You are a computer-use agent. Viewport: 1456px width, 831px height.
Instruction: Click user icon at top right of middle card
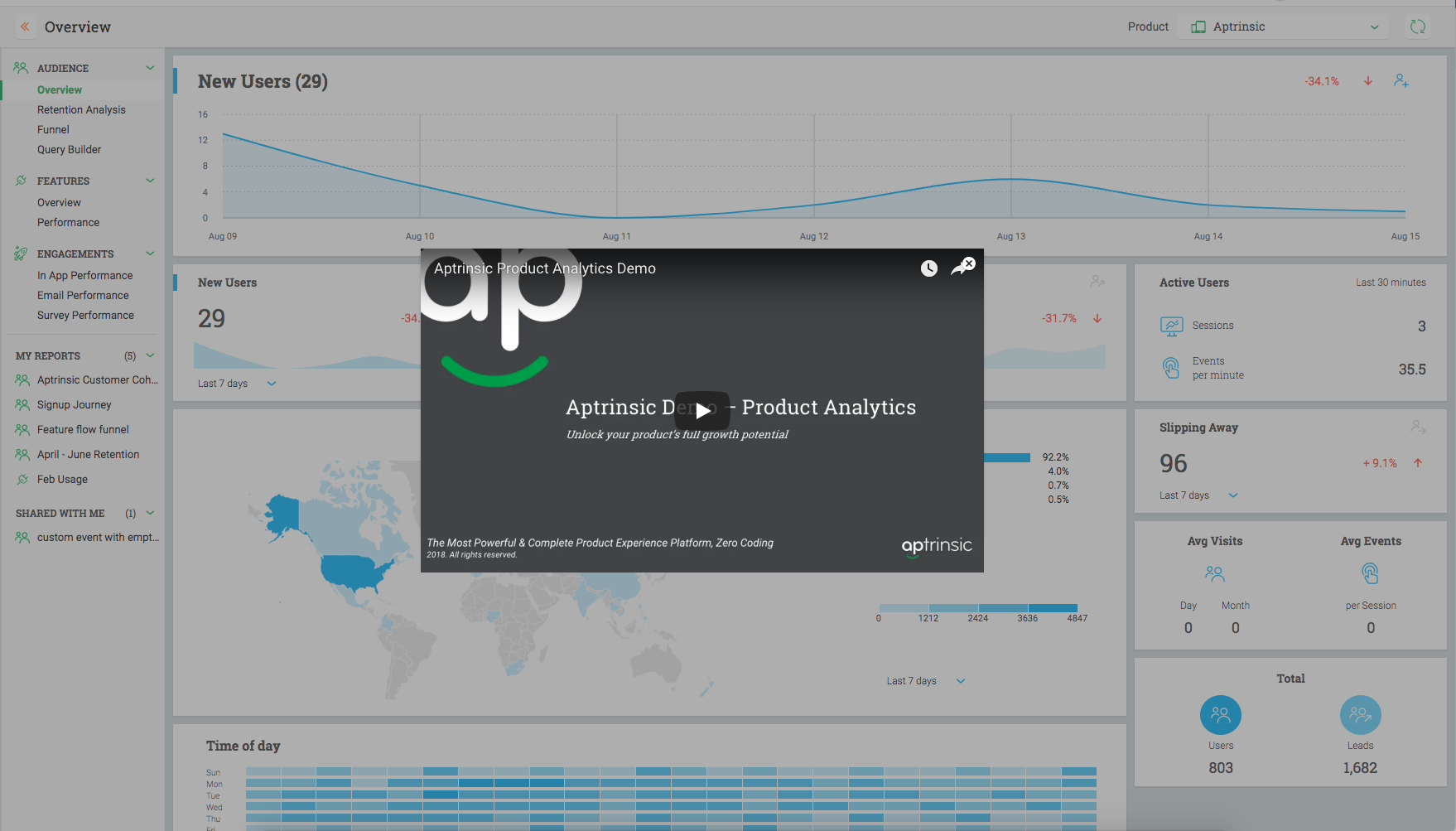click(x=1097, y=282)
